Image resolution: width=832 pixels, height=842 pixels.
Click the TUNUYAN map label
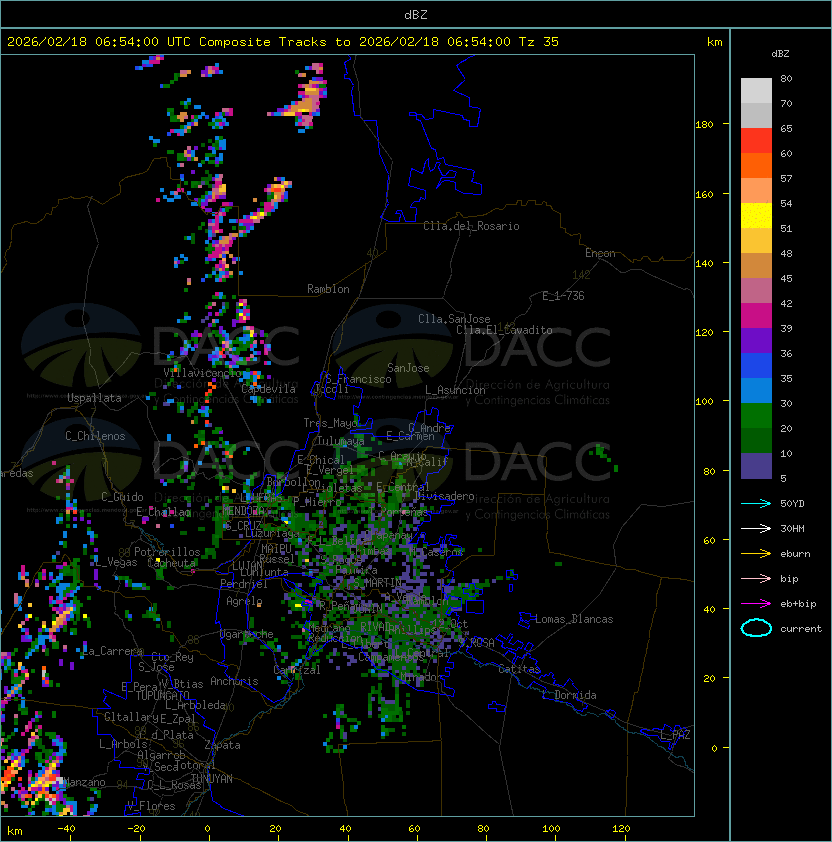coord(212,779)
